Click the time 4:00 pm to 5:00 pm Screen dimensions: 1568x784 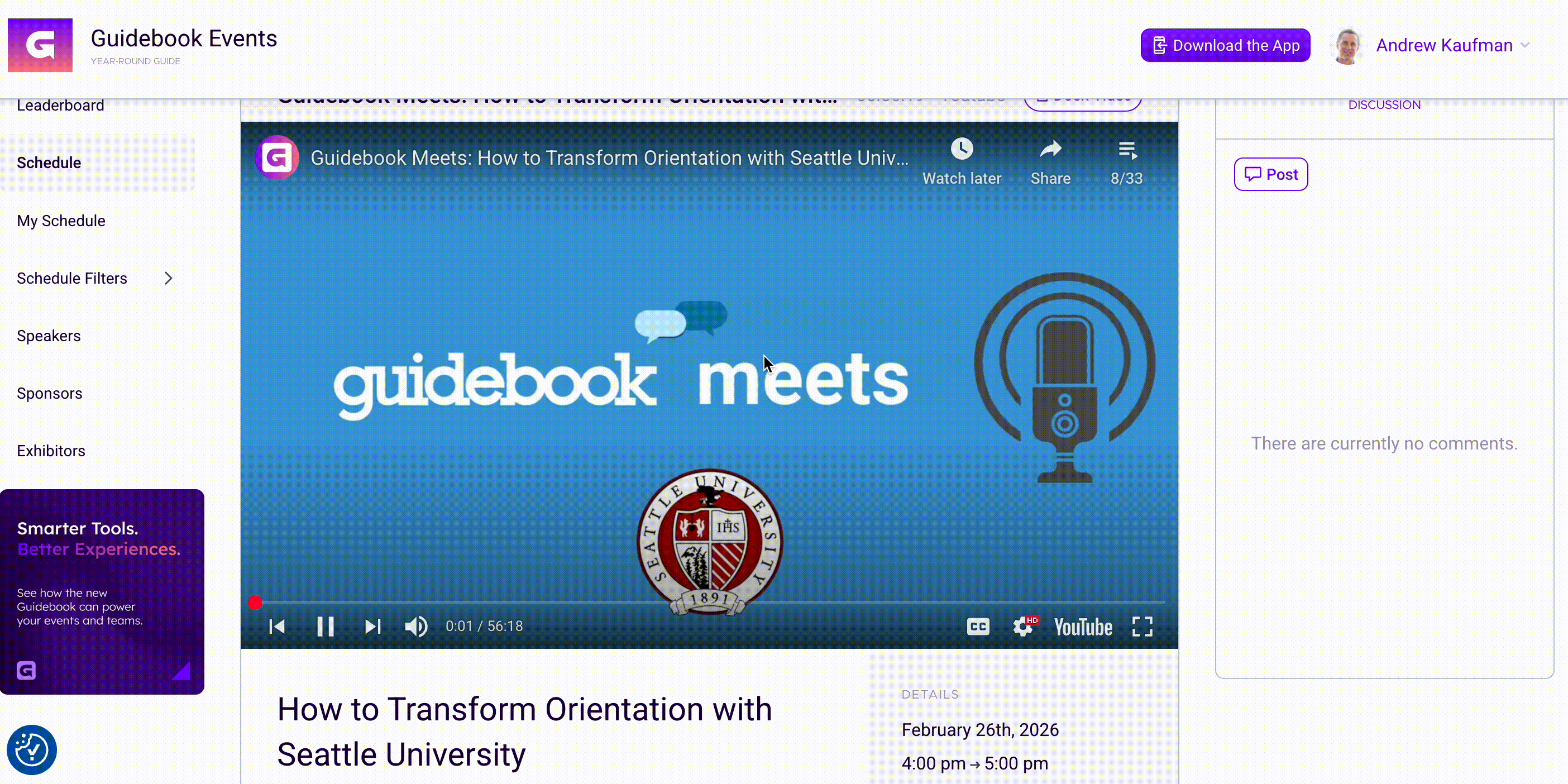click(x=974, y=763)
